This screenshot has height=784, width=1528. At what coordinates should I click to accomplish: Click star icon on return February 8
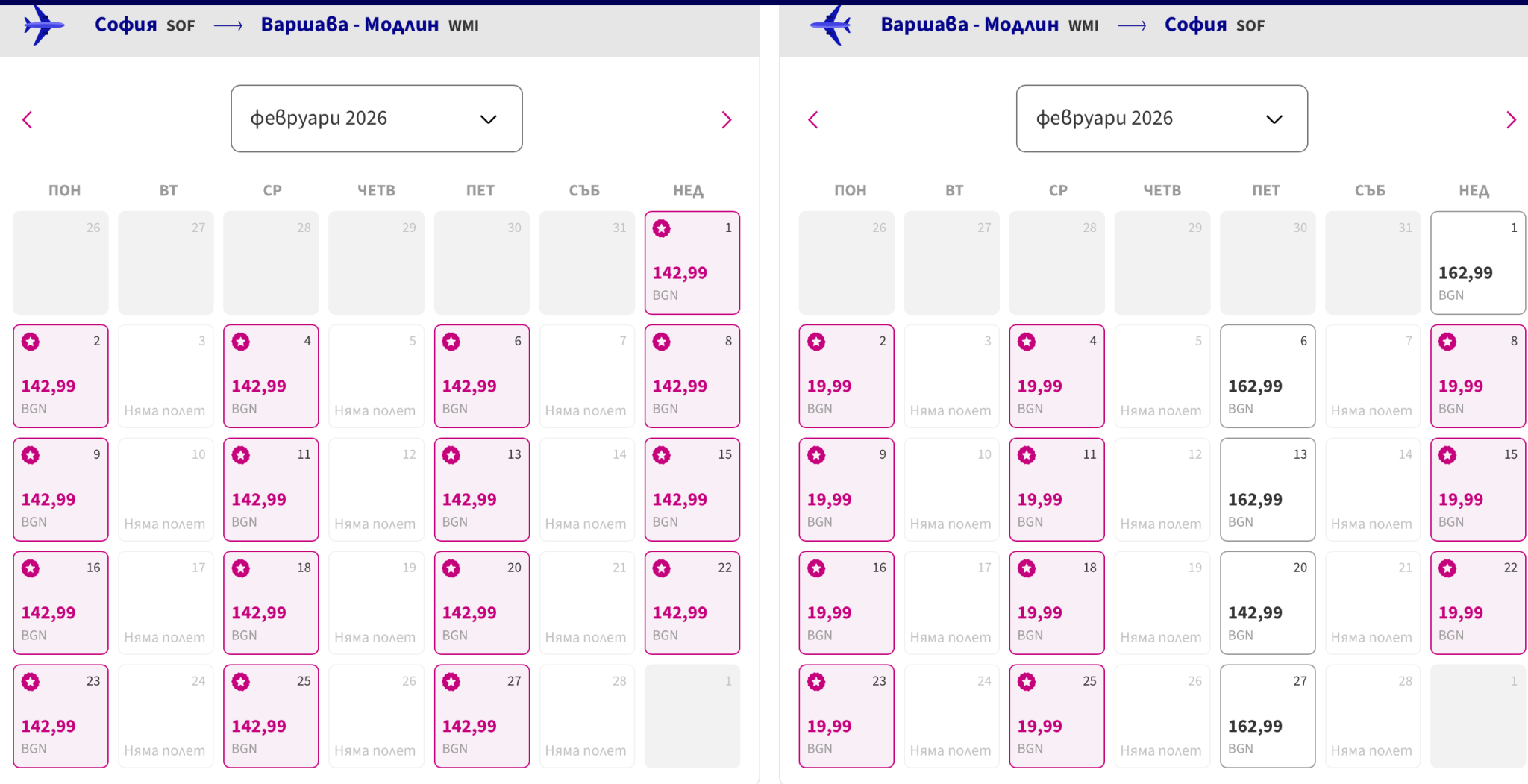[x=1447, y=342]
